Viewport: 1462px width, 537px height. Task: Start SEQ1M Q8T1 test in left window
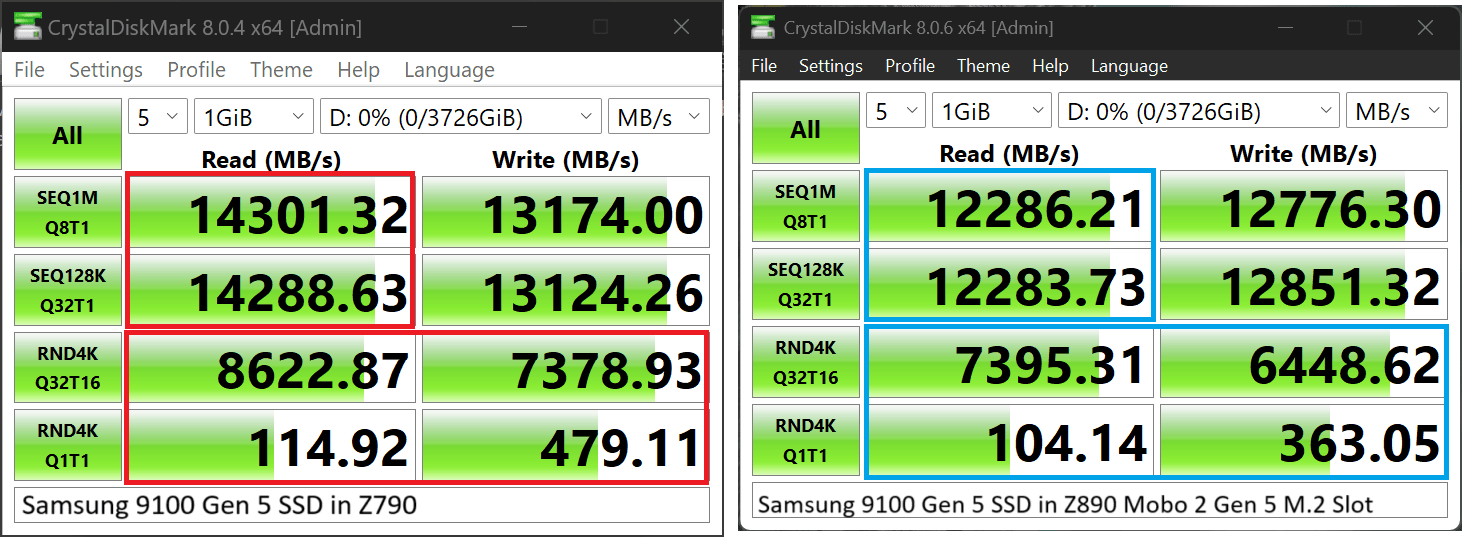point(68,213)
